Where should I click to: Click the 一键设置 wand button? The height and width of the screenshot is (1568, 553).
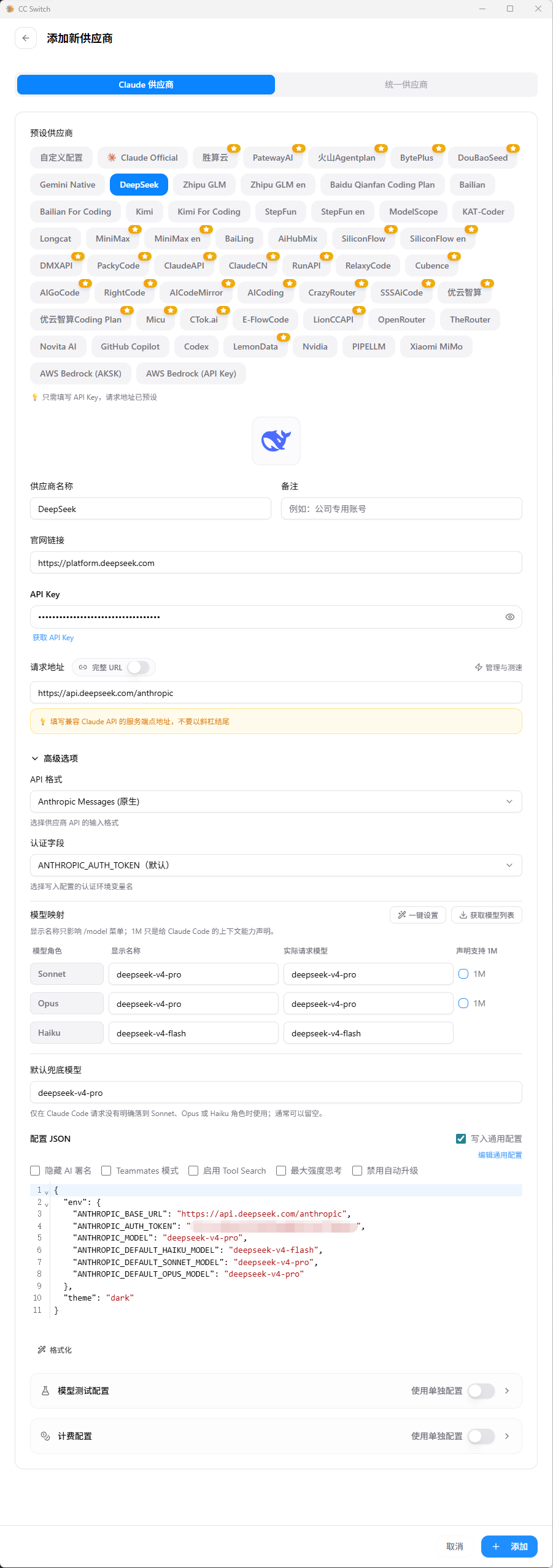point(418,915)
